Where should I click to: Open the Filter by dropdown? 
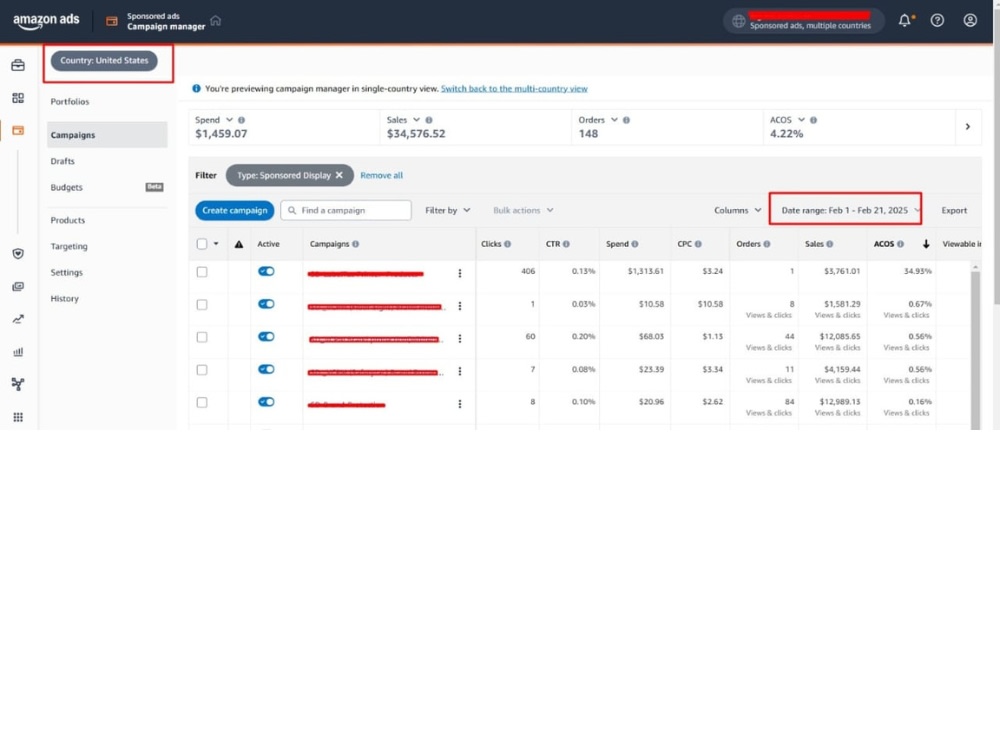coord(448,210)
